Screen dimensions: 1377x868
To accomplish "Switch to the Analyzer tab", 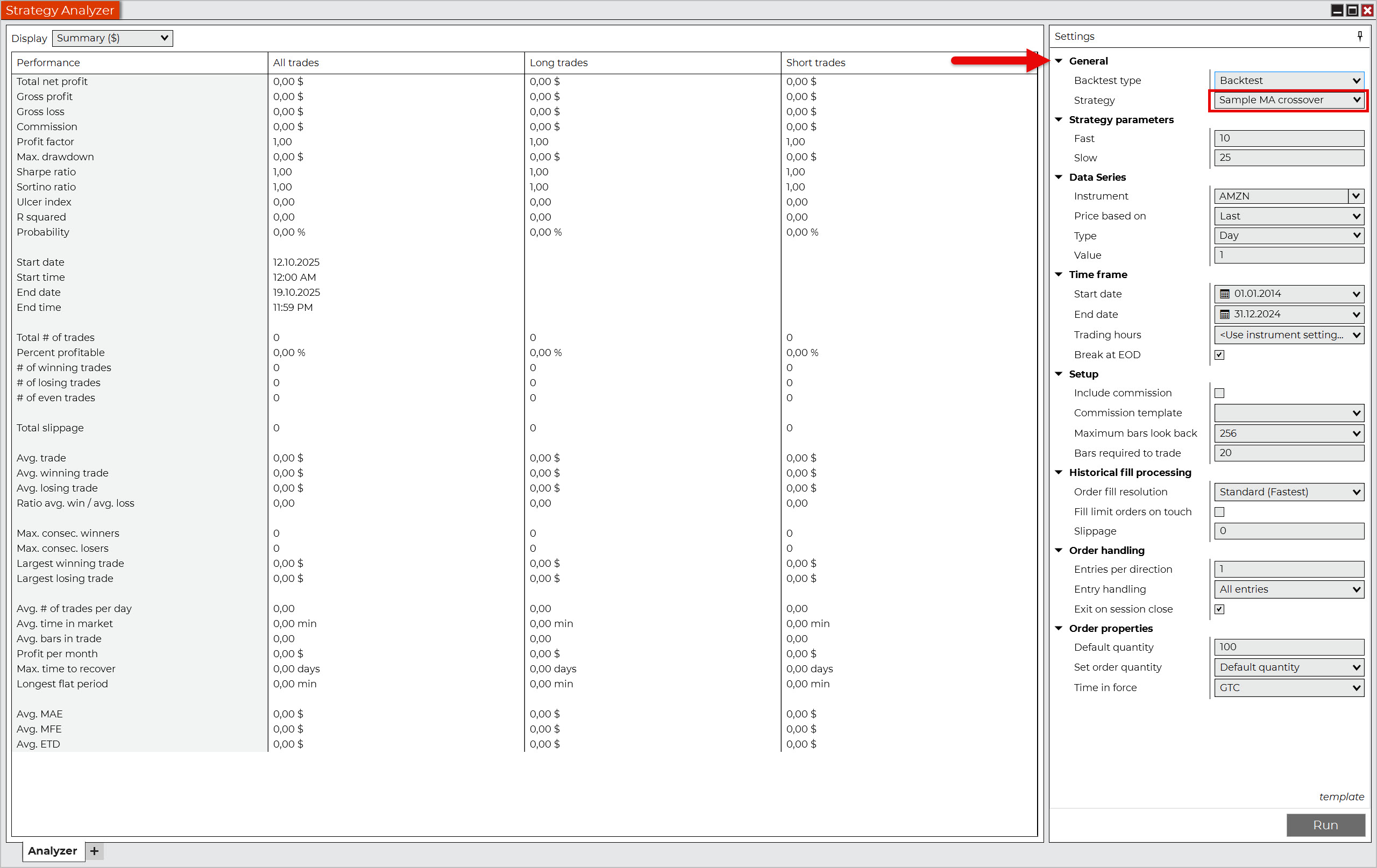I will point(53,851).
